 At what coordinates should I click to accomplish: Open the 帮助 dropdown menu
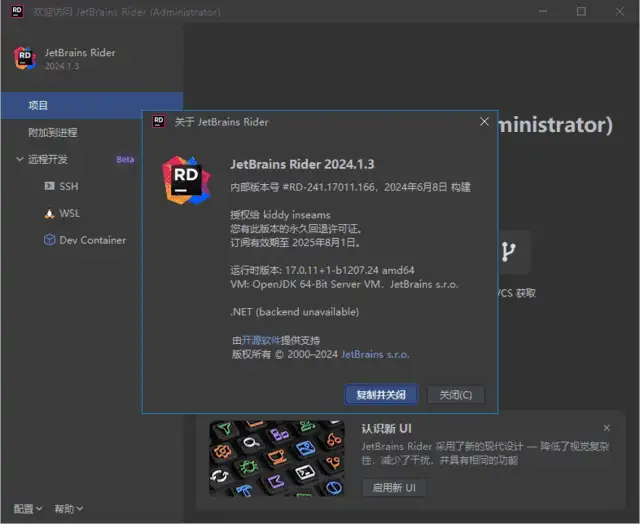click(x=68, y=509)
